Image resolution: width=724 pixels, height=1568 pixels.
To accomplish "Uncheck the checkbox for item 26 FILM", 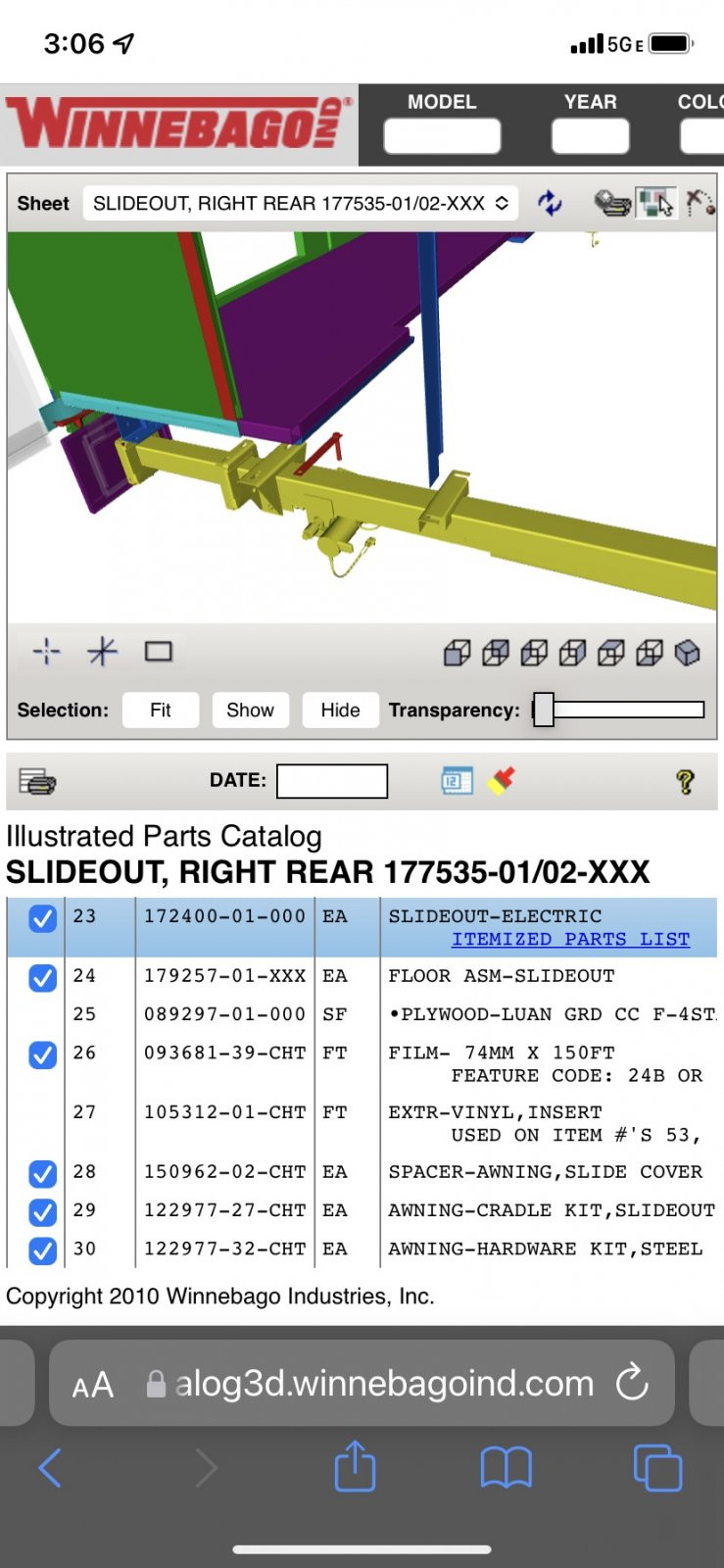I will pyautogui.click(x=42, y=1055).
